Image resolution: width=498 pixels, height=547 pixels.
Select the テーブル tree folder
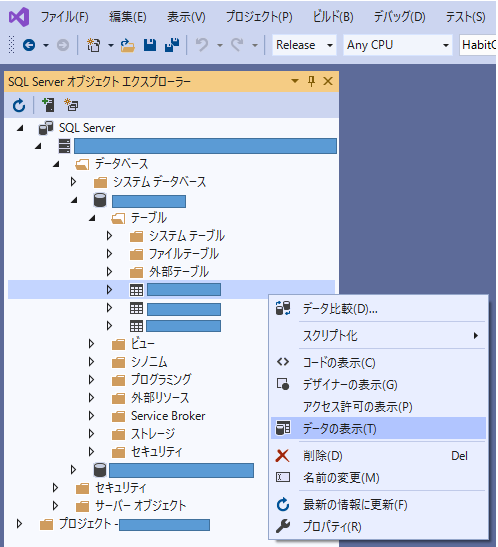[x=149, y=218]
